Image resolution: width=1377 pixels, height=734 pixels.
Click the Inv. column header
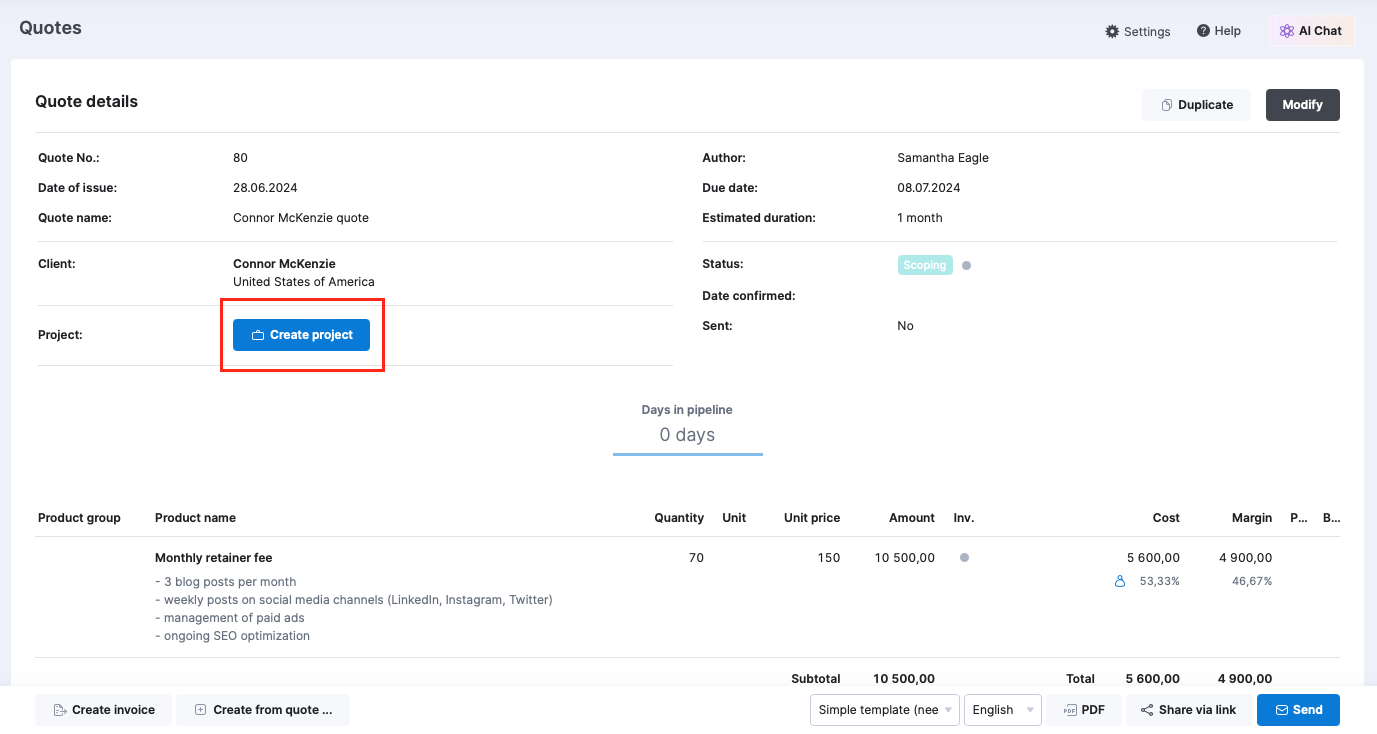click(964, 518)
